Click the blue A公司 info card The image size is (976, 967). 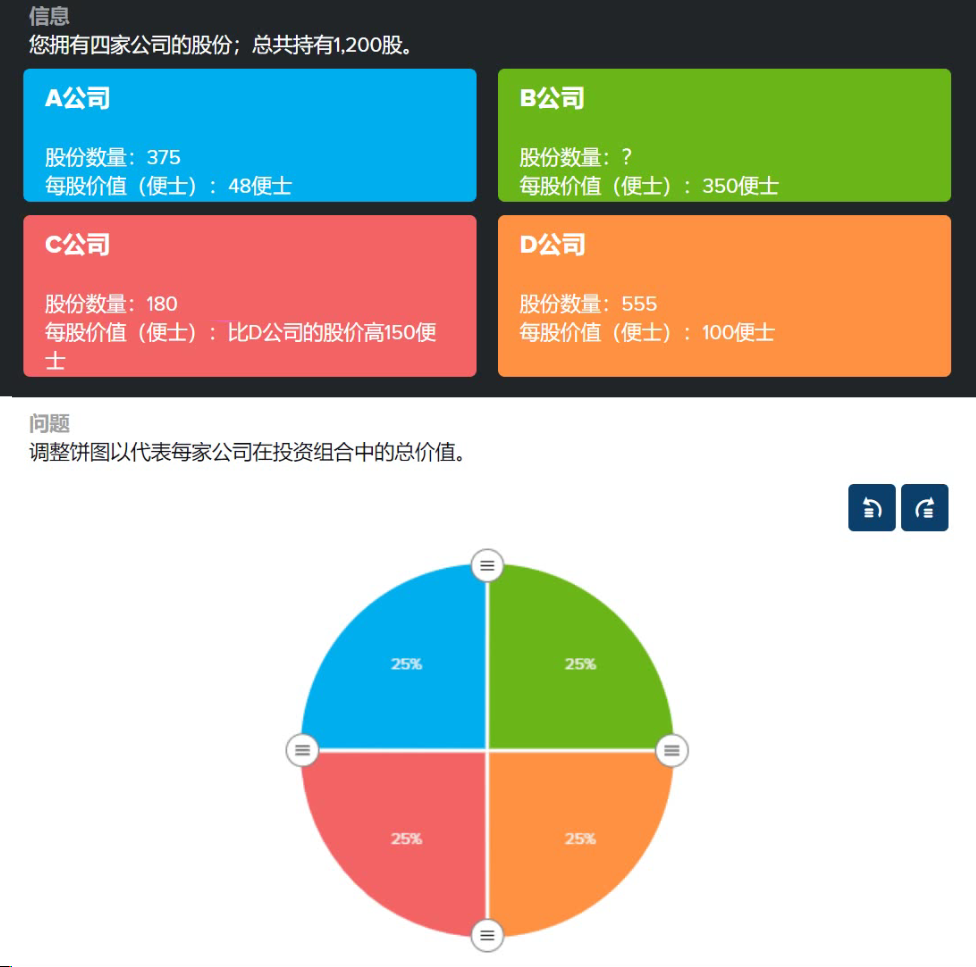(x=248, y=135)
